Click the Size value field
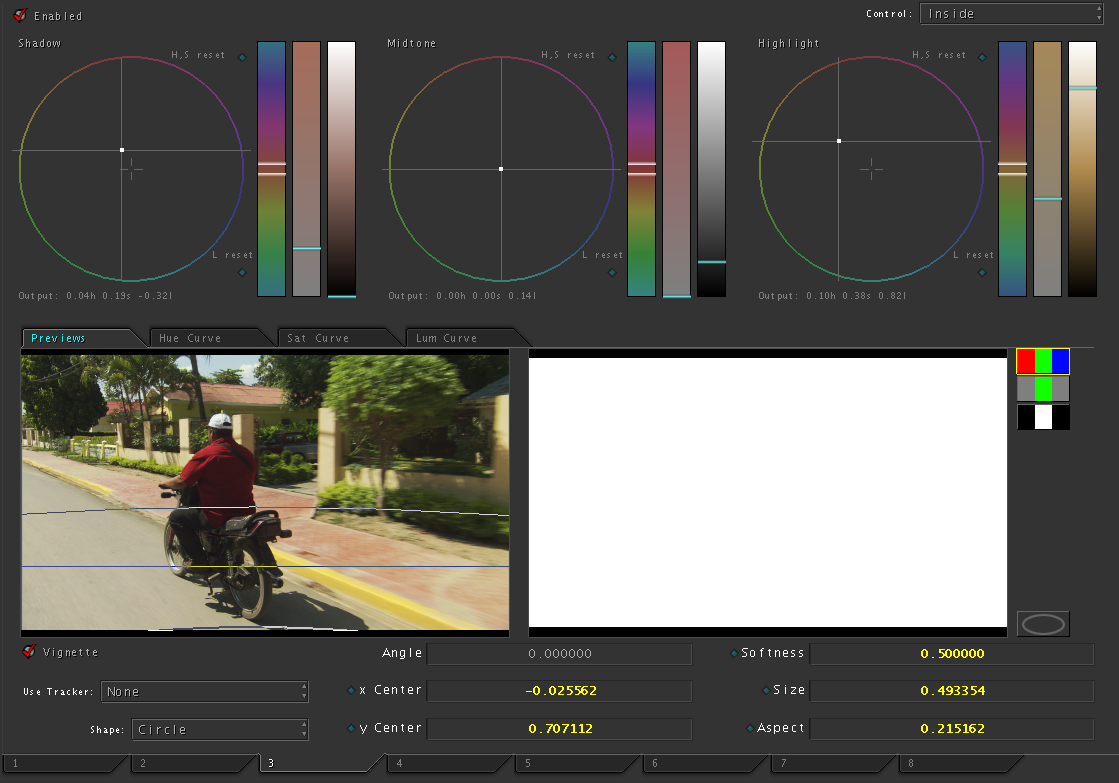 pyautogui.click(x=951, y=691)
